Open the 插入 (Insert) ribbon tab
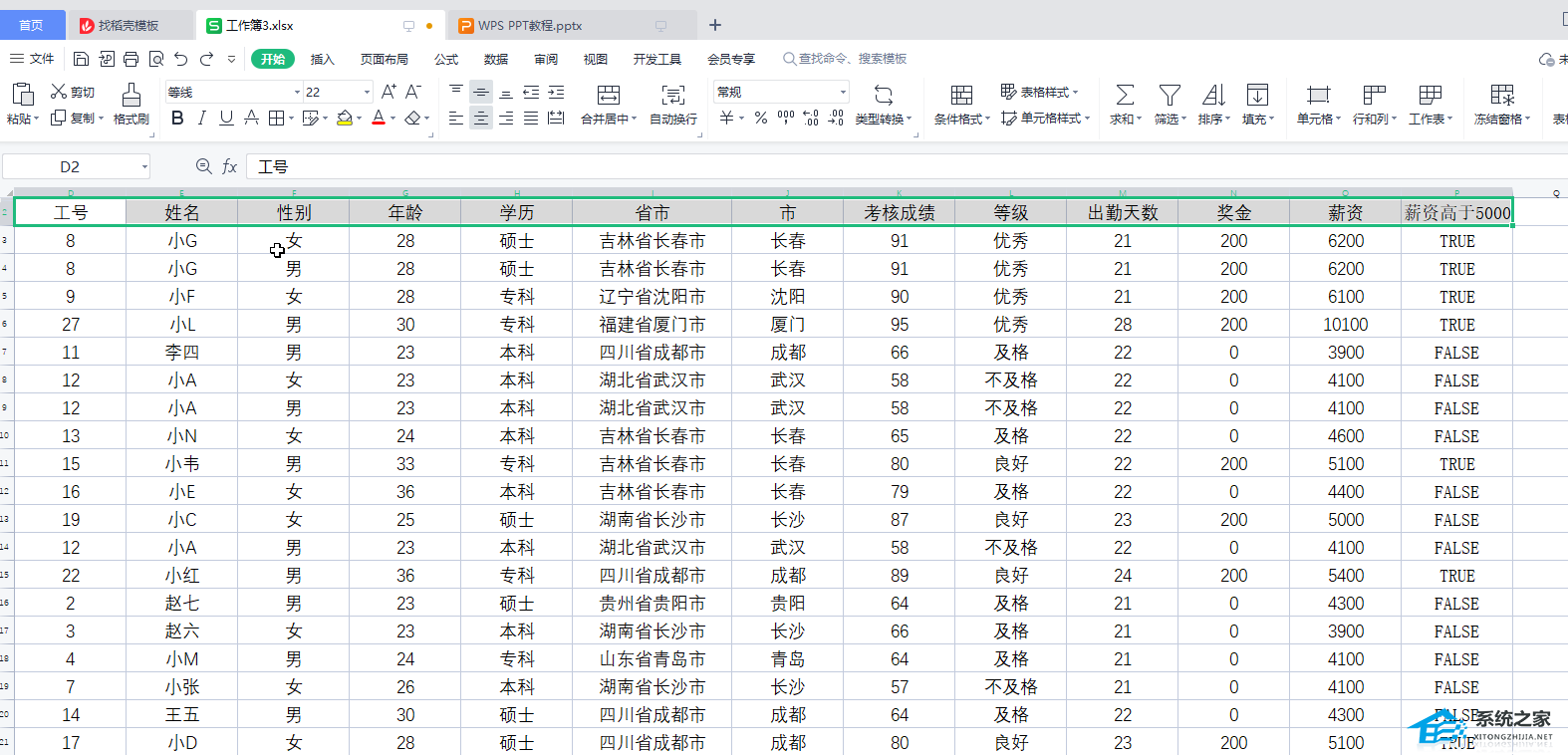 (322, 60)
